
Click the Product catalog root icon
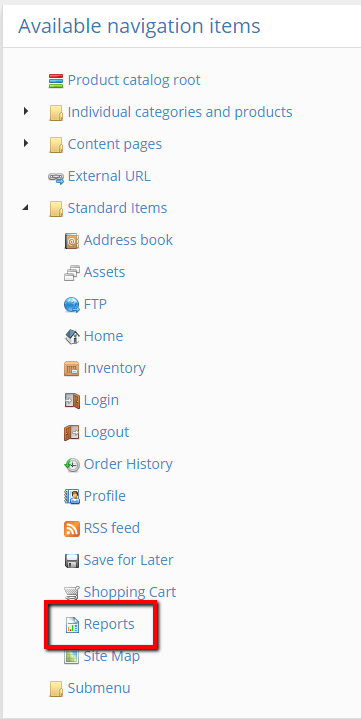pyautogui.click(x=56, y=81)
